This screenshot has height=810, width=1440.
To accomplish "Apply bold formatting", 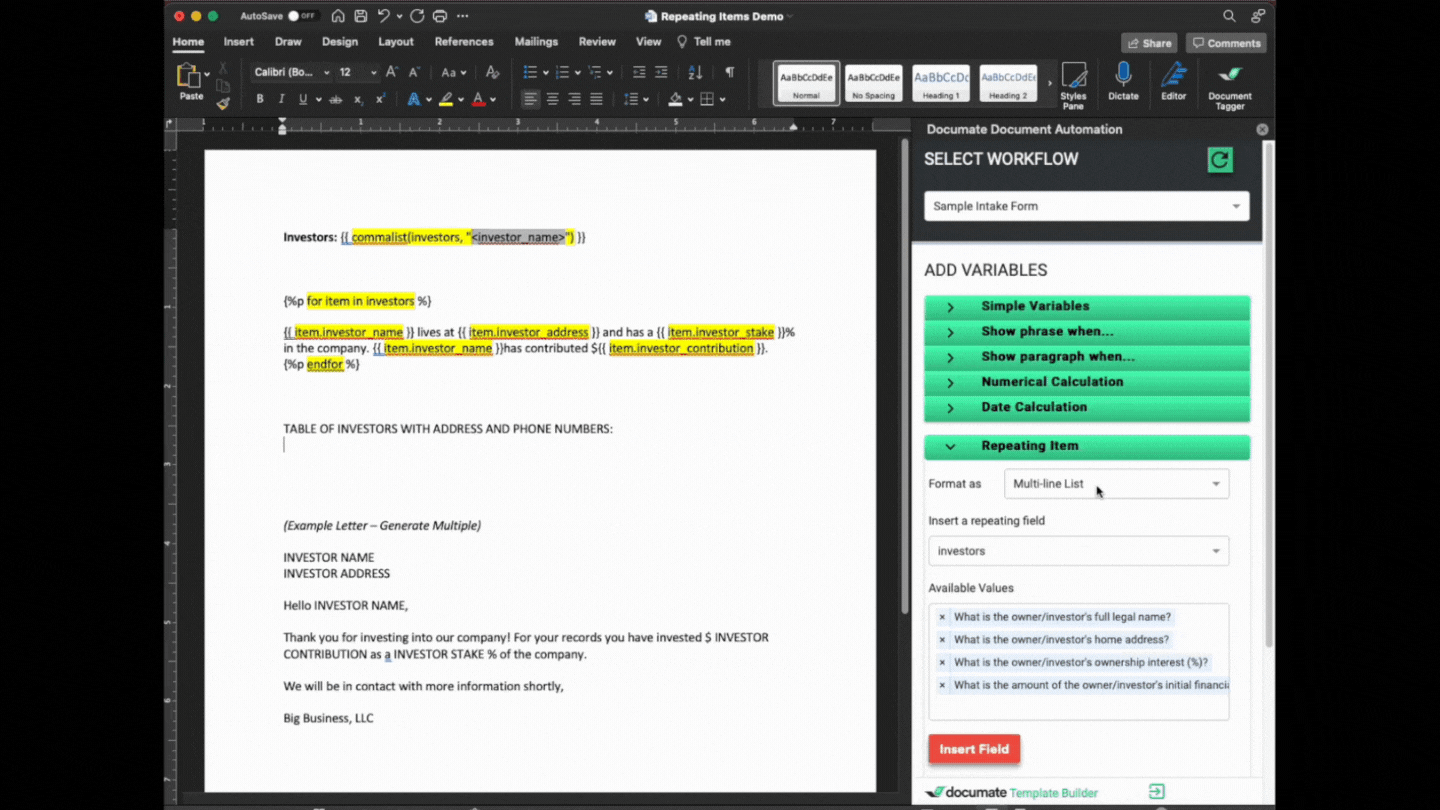I will (x=260, y=99).
